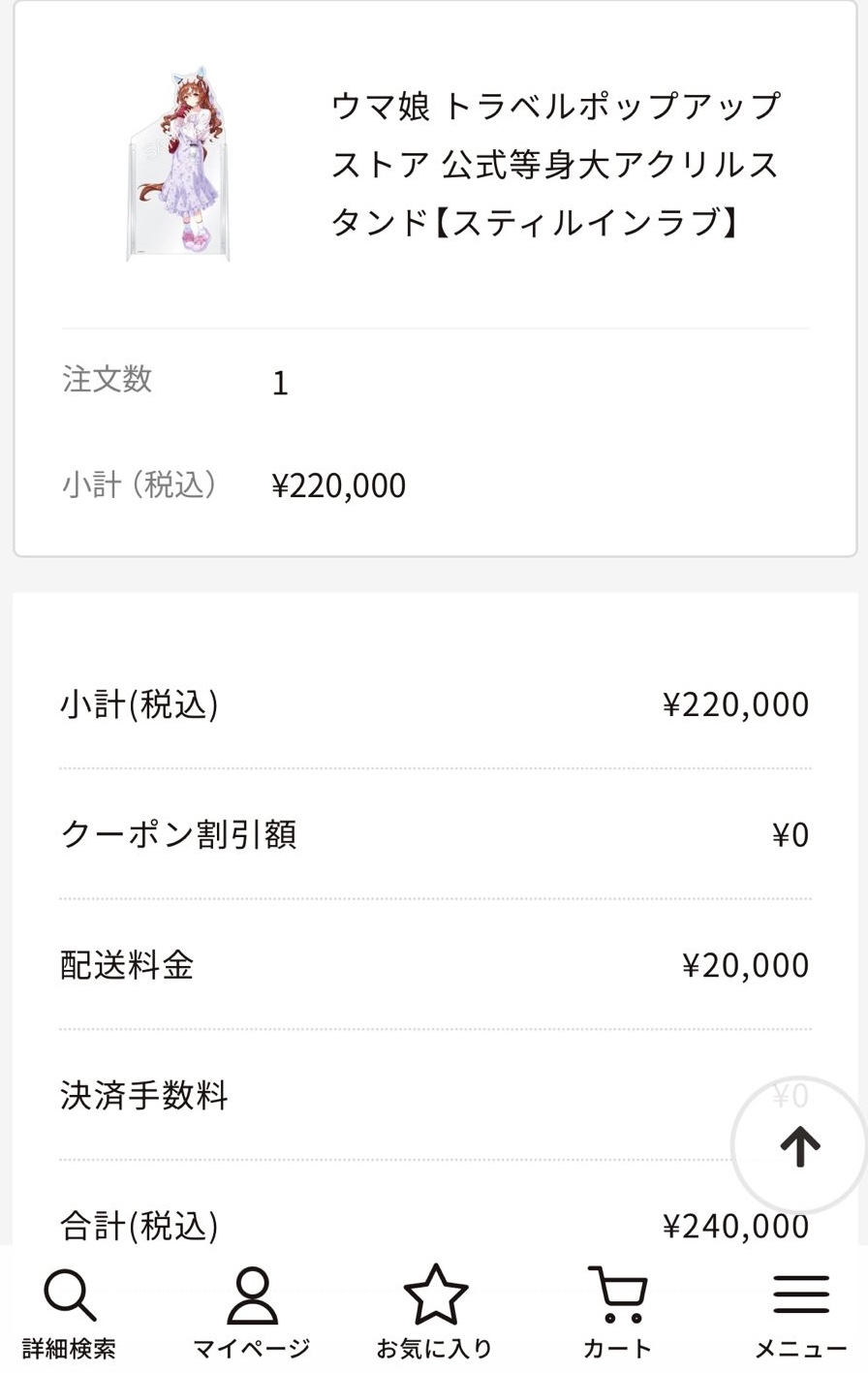Tap the scroll-to-top arrow button
The height and width of the screenshot is (1373, 868).
799,1146
